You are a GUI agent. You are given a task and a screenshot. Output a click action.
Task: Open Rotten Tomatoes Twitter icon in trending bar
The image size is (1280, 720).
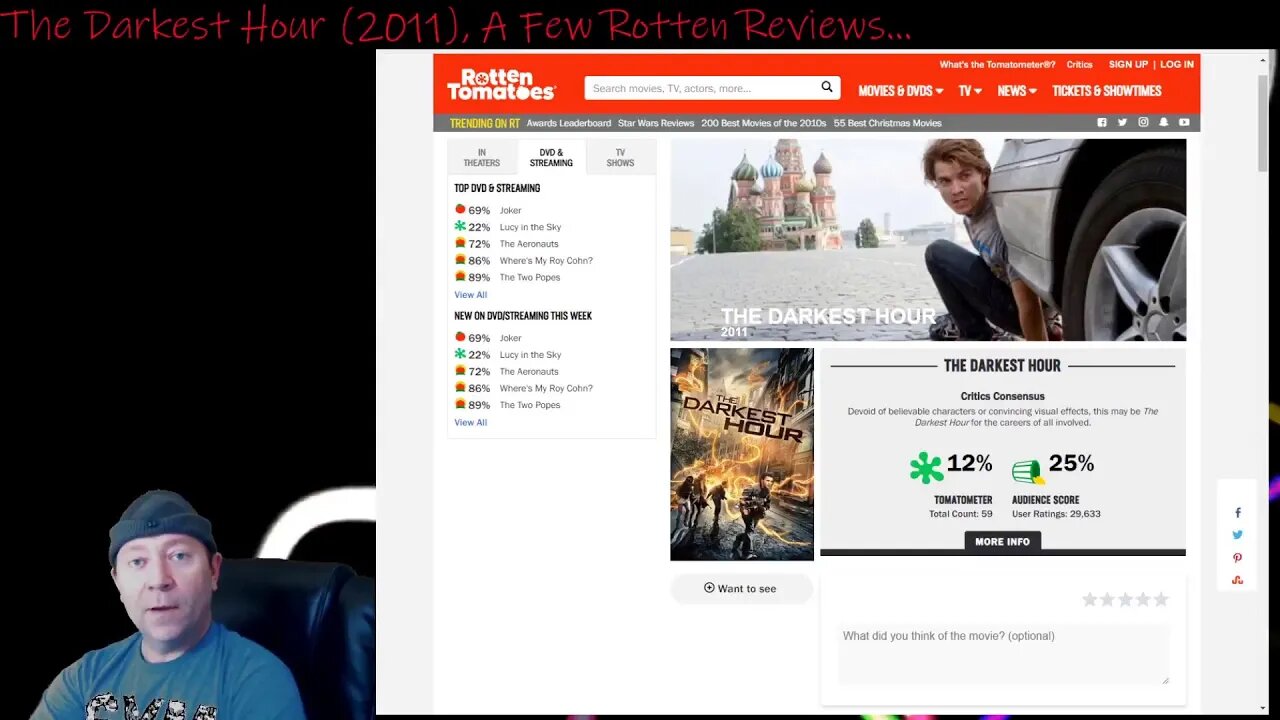pos(1122,123)
